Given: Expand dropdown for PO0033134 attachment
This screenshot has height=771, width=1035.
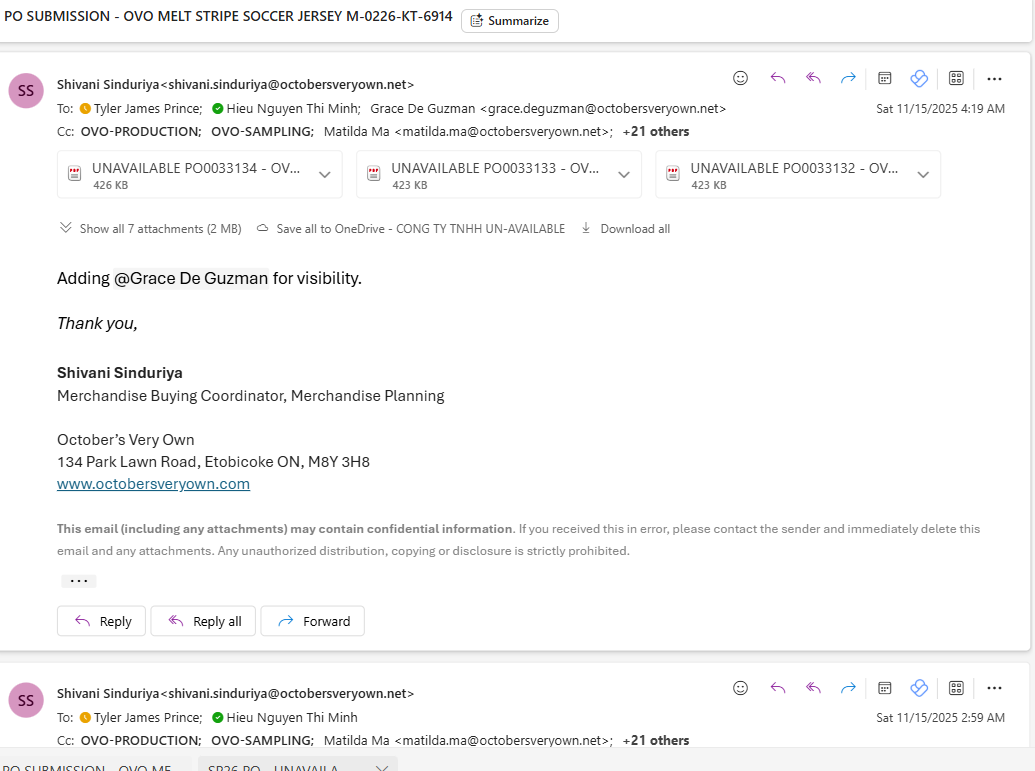Looking at the screenshot, I should (324, 175).
